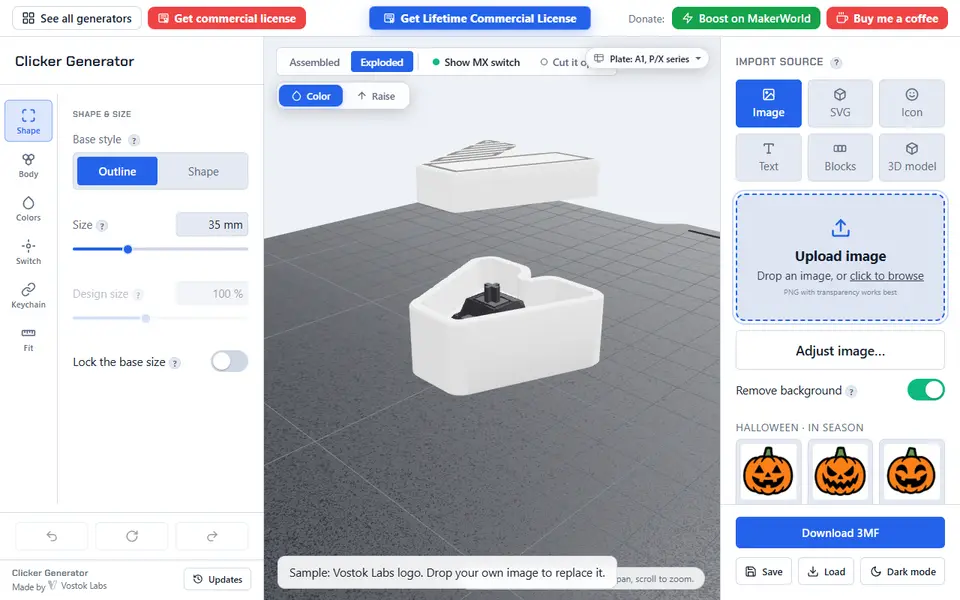Click the help icon beside Remove background
This screenshot has width=960, height=600.
851,391
